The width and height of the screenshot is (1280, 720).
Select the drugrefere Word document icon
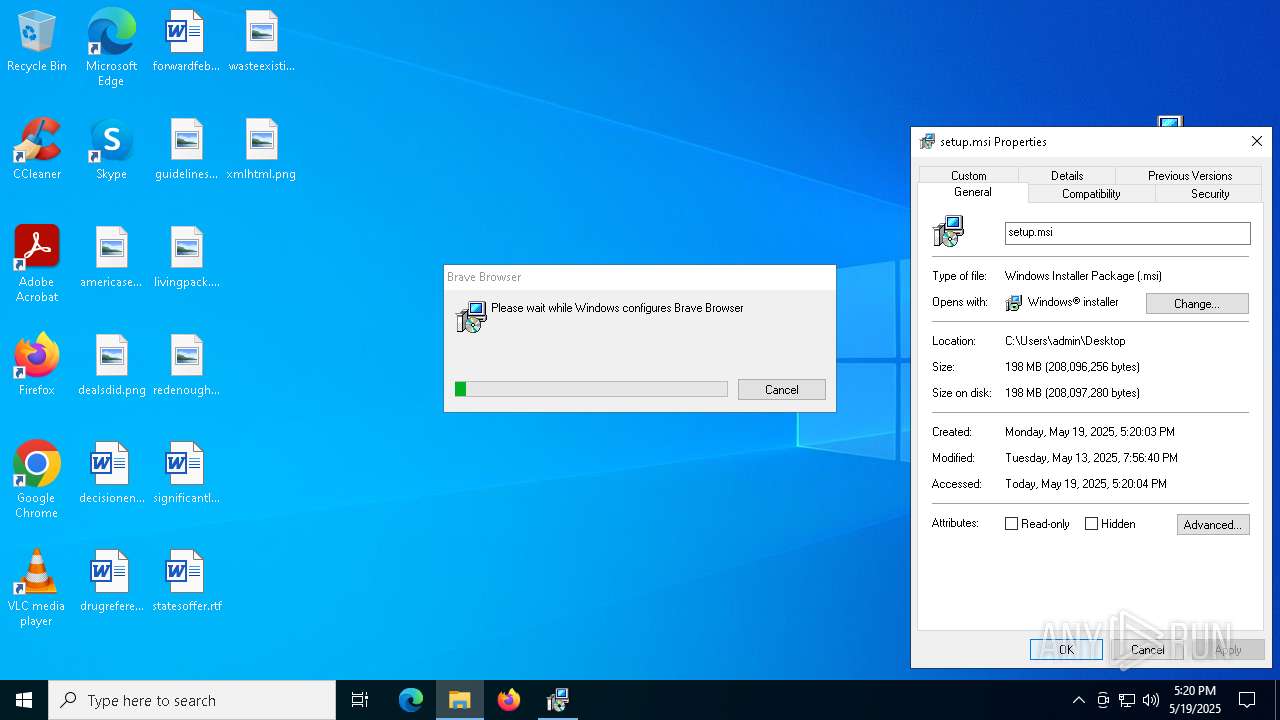111,581
